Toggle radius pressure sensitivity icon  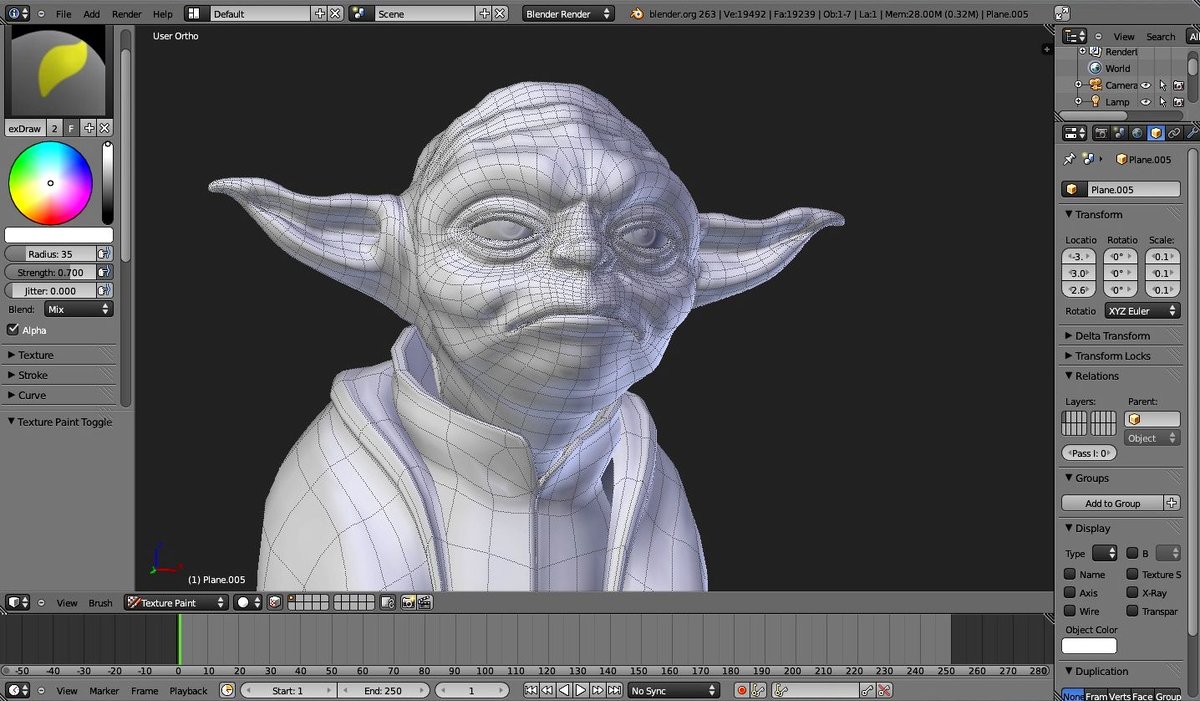104,254
